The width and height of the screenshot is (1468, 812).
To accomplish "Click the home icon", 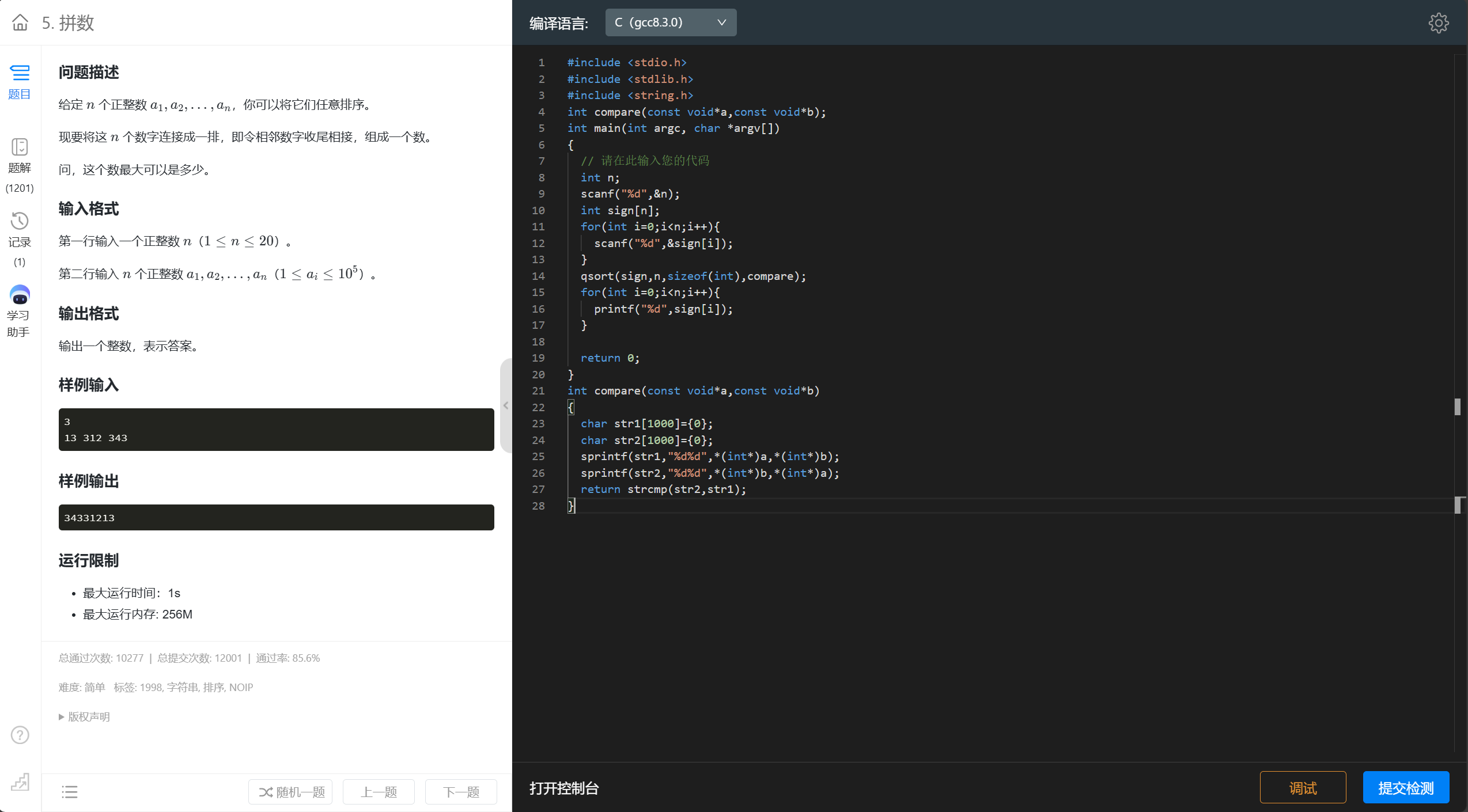I will click(20, 22).
